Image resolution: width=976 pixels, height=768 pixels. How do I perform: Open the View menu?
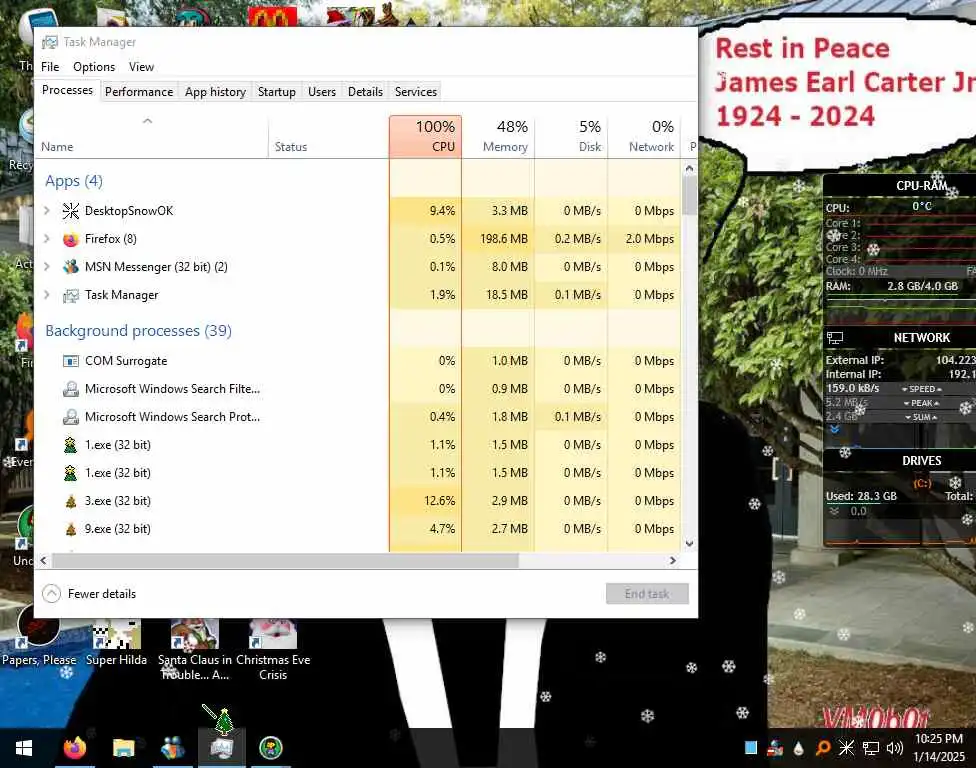141,67
